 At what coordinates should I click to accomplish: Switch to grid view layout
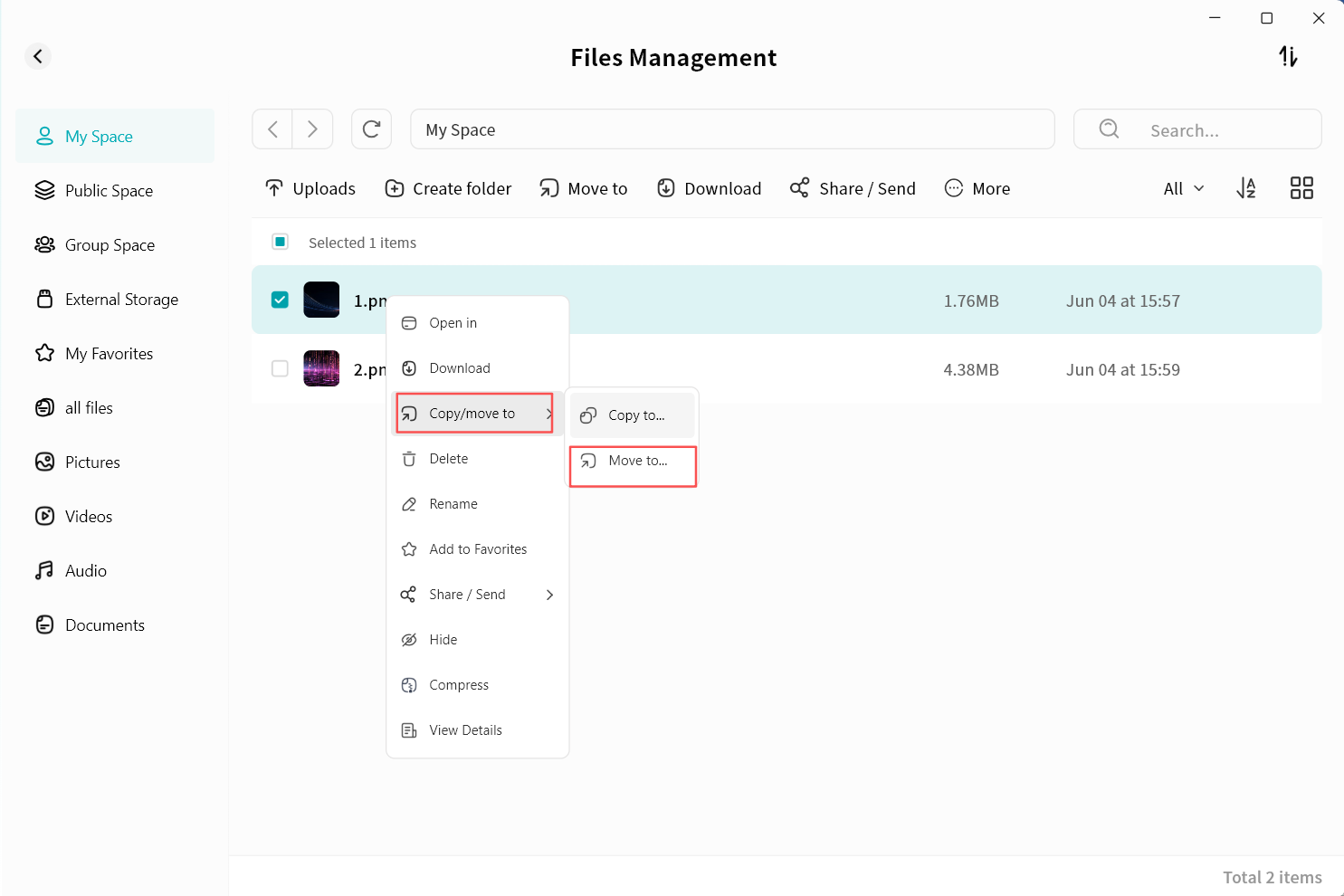click(1301, 188)
